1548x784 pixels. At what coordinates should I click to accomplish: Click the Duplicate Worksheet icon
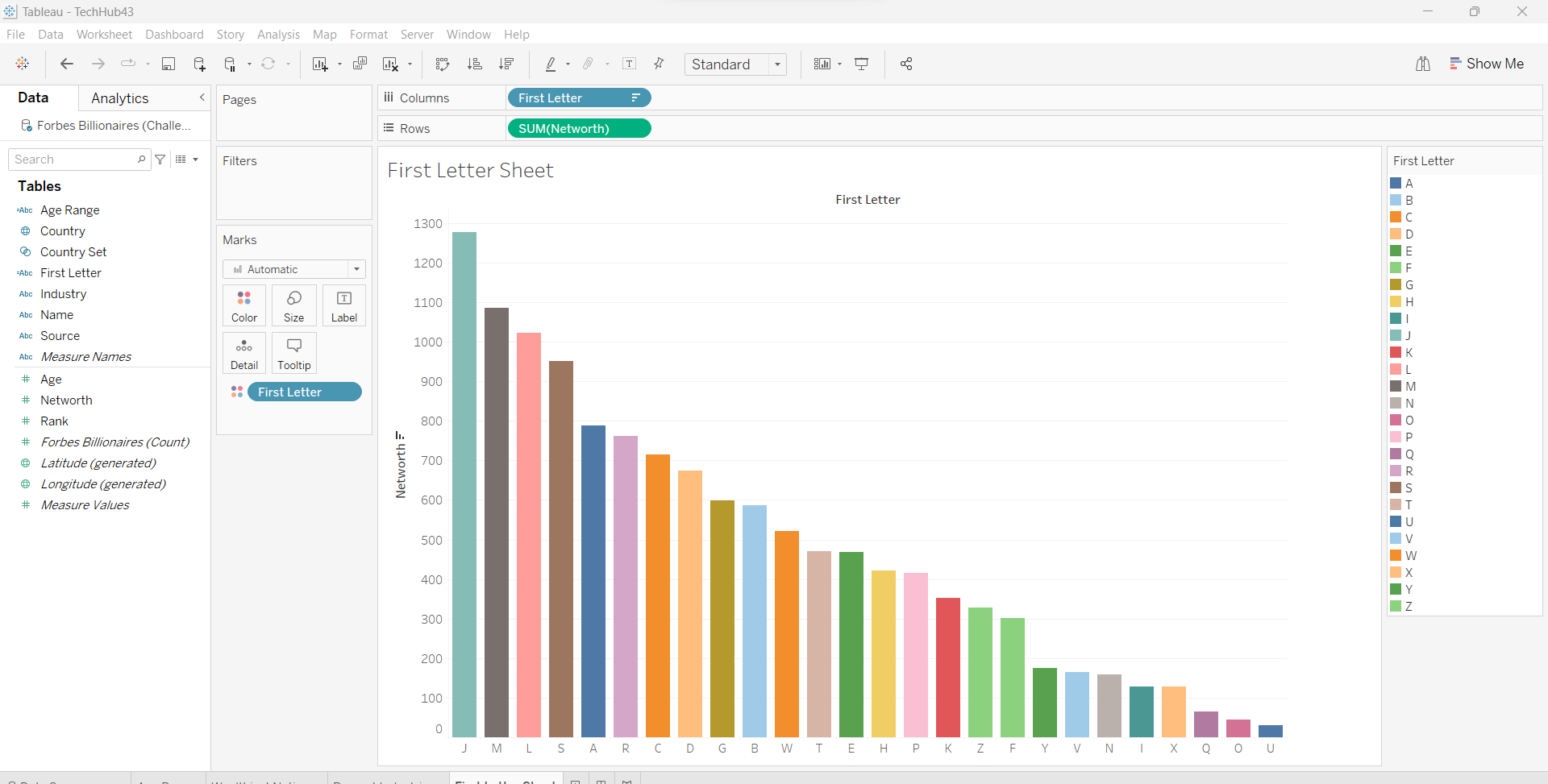(x=360, y=64)
